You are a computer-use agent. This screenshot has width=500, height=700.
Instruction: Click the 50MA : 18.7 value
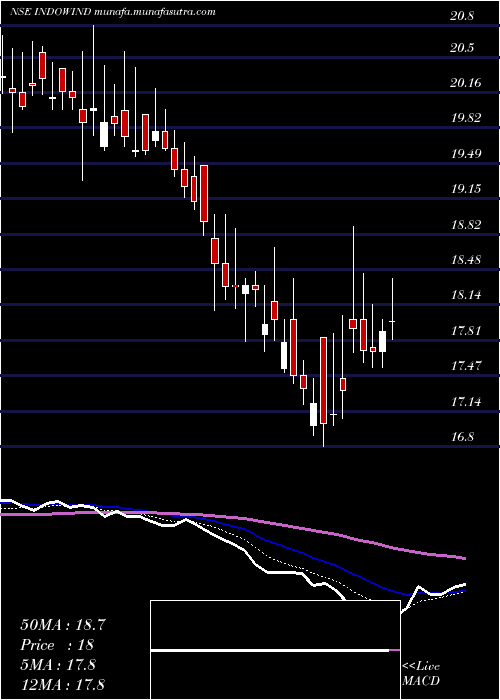tap(62, 625)
